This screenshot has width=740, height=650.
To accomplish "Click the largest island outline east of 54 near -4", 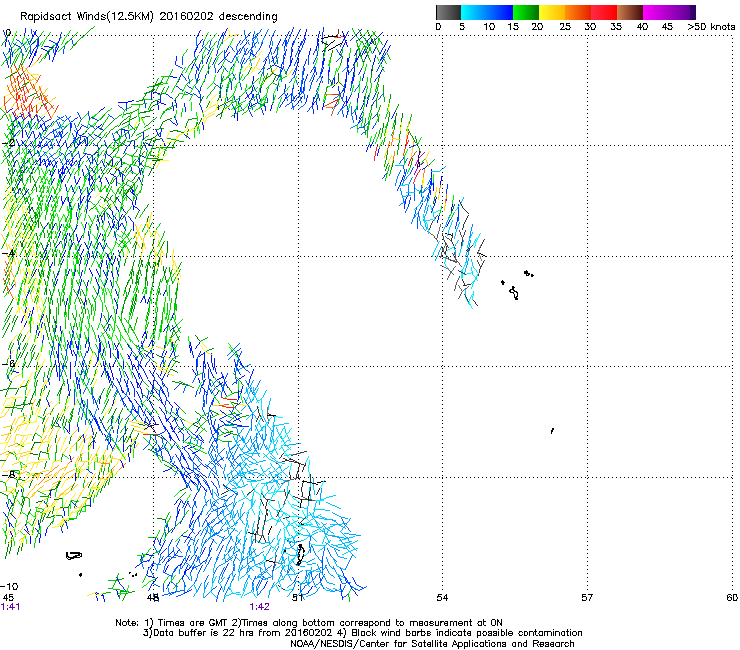I will tap(514, 293).
